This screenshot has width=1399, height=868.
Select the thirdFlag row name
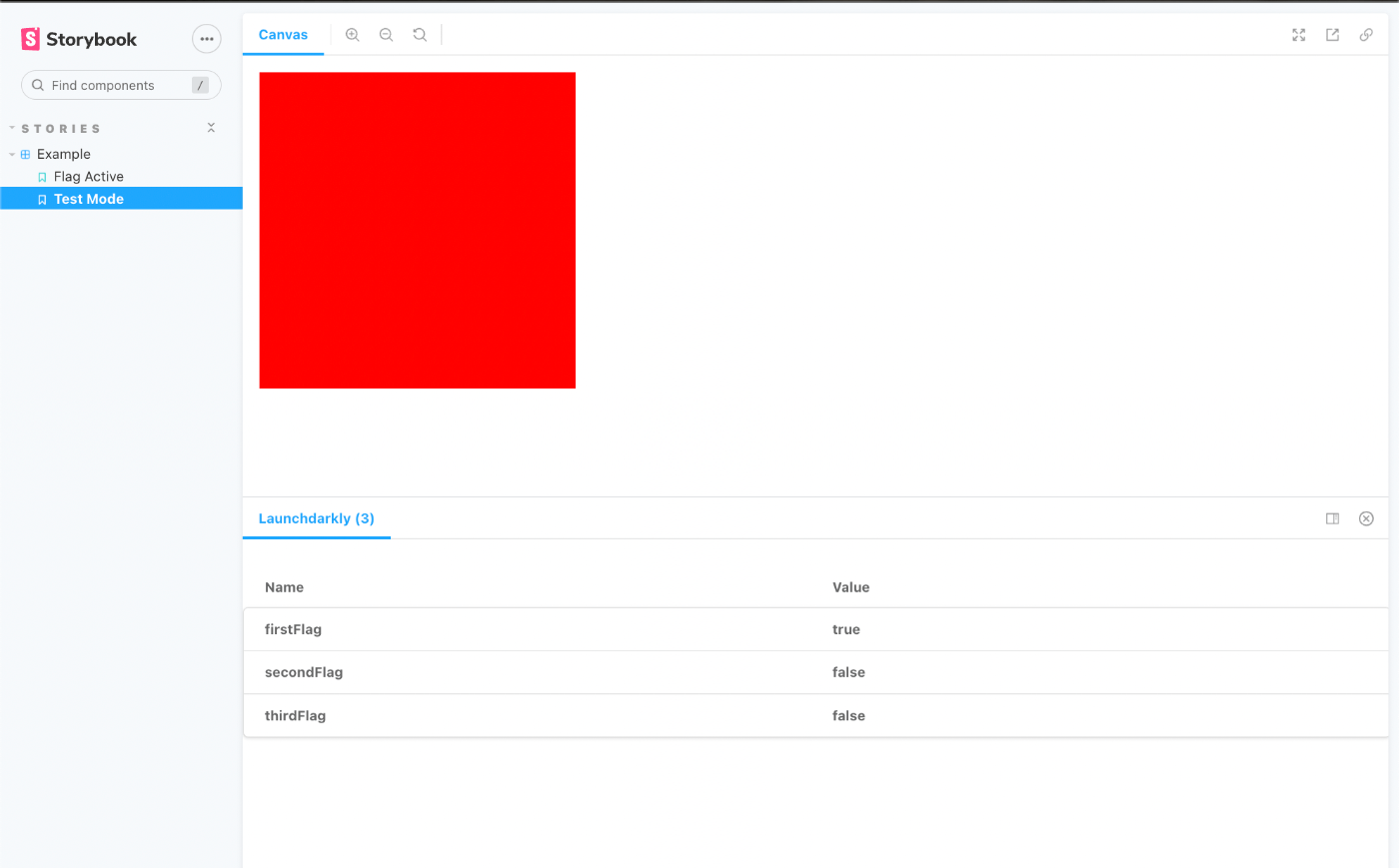295,715
